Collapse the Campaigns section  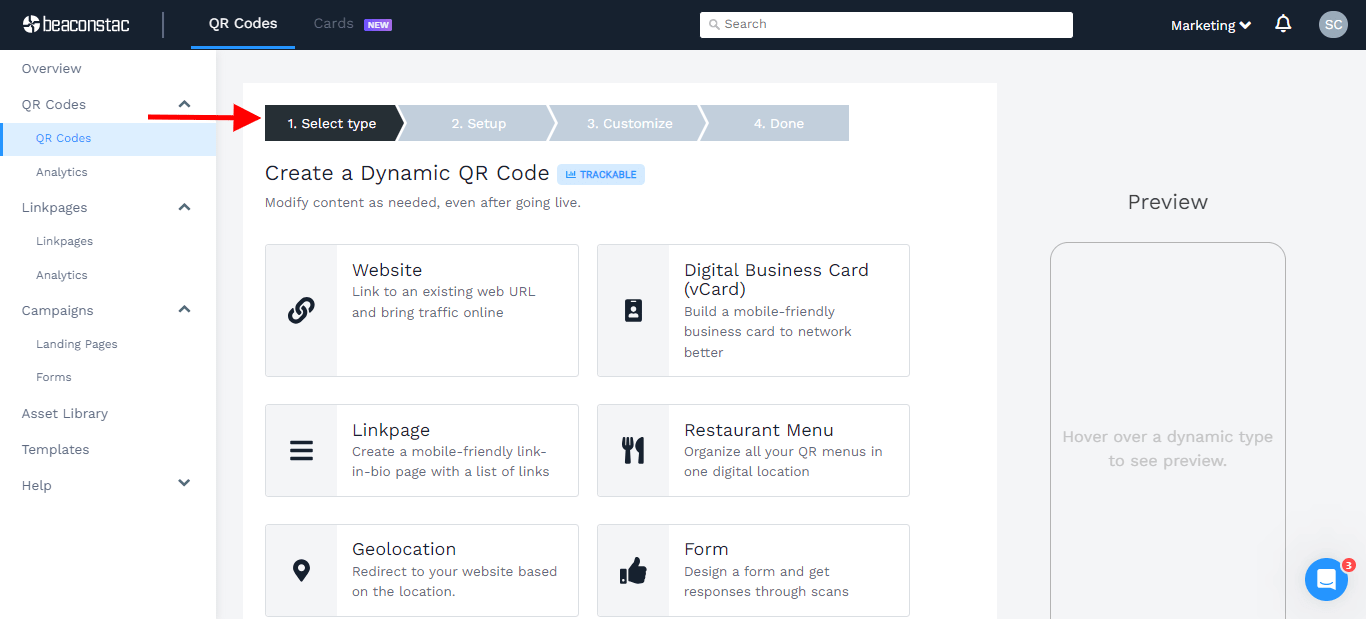(x=184, y=309)
